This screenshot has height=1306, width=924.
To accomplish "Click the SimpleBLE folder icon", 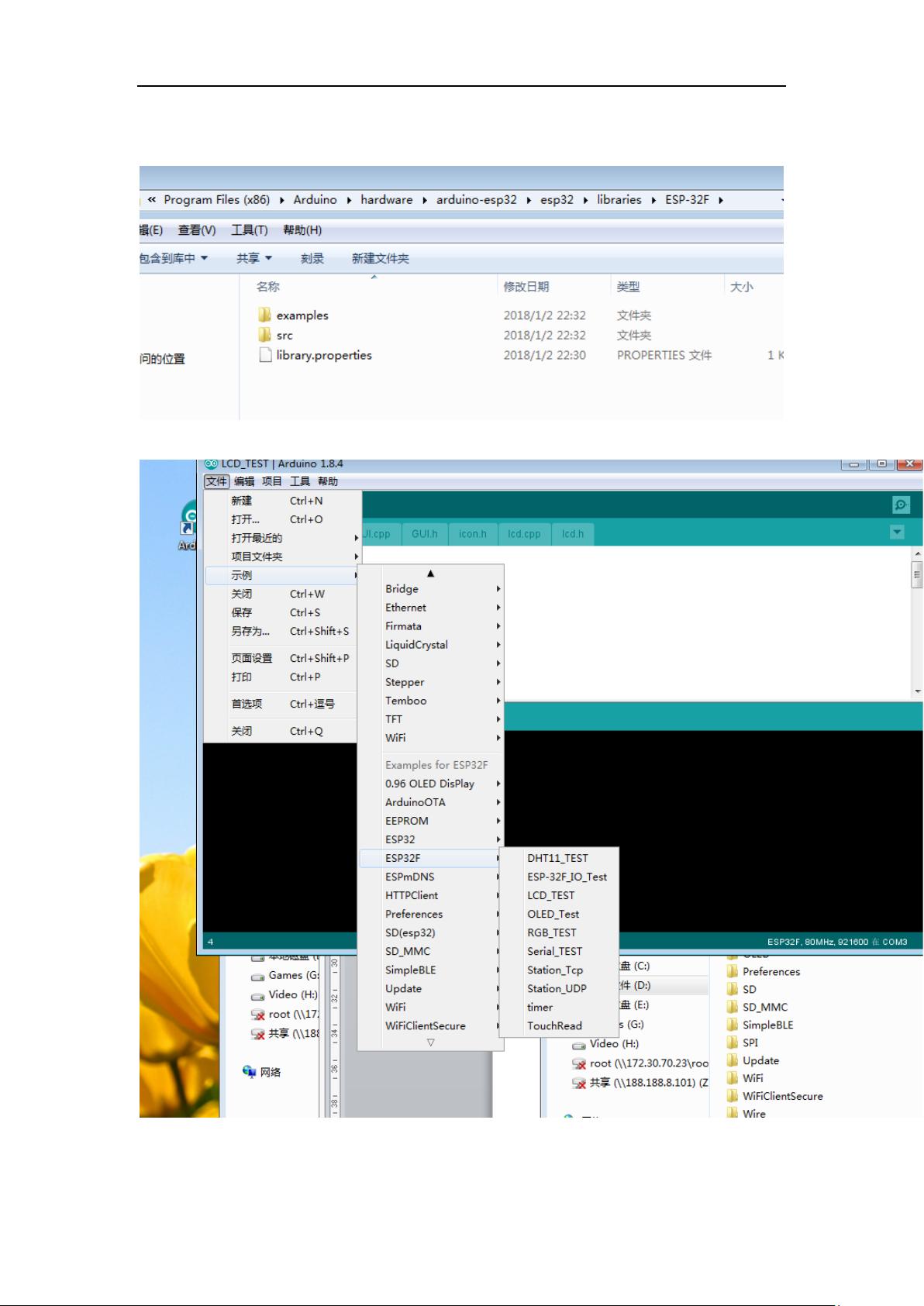I will pyautogui.click(x=733, y=1025).
